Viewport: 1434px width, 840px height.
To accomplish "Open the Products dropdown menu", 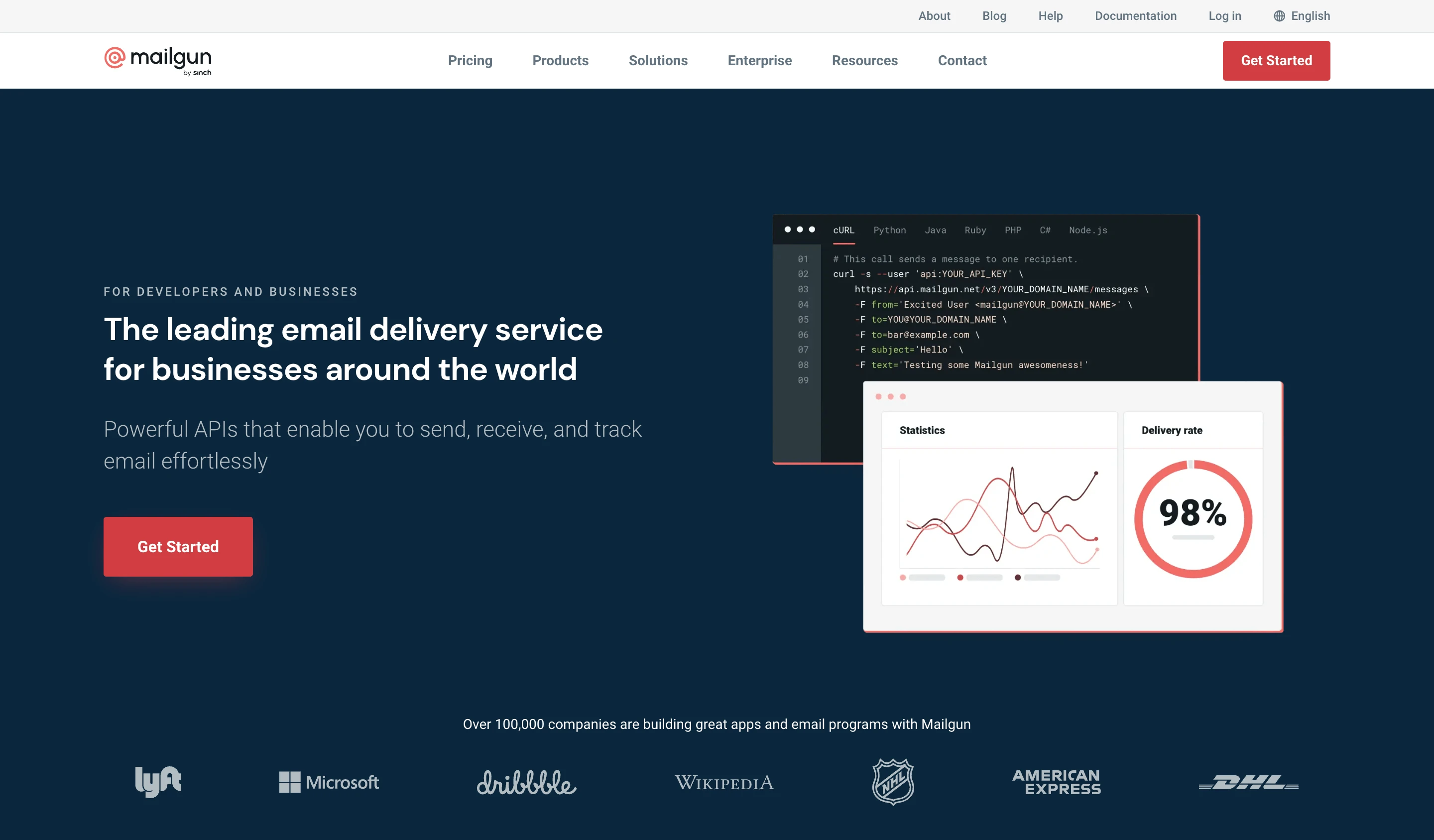I will 560,60.
